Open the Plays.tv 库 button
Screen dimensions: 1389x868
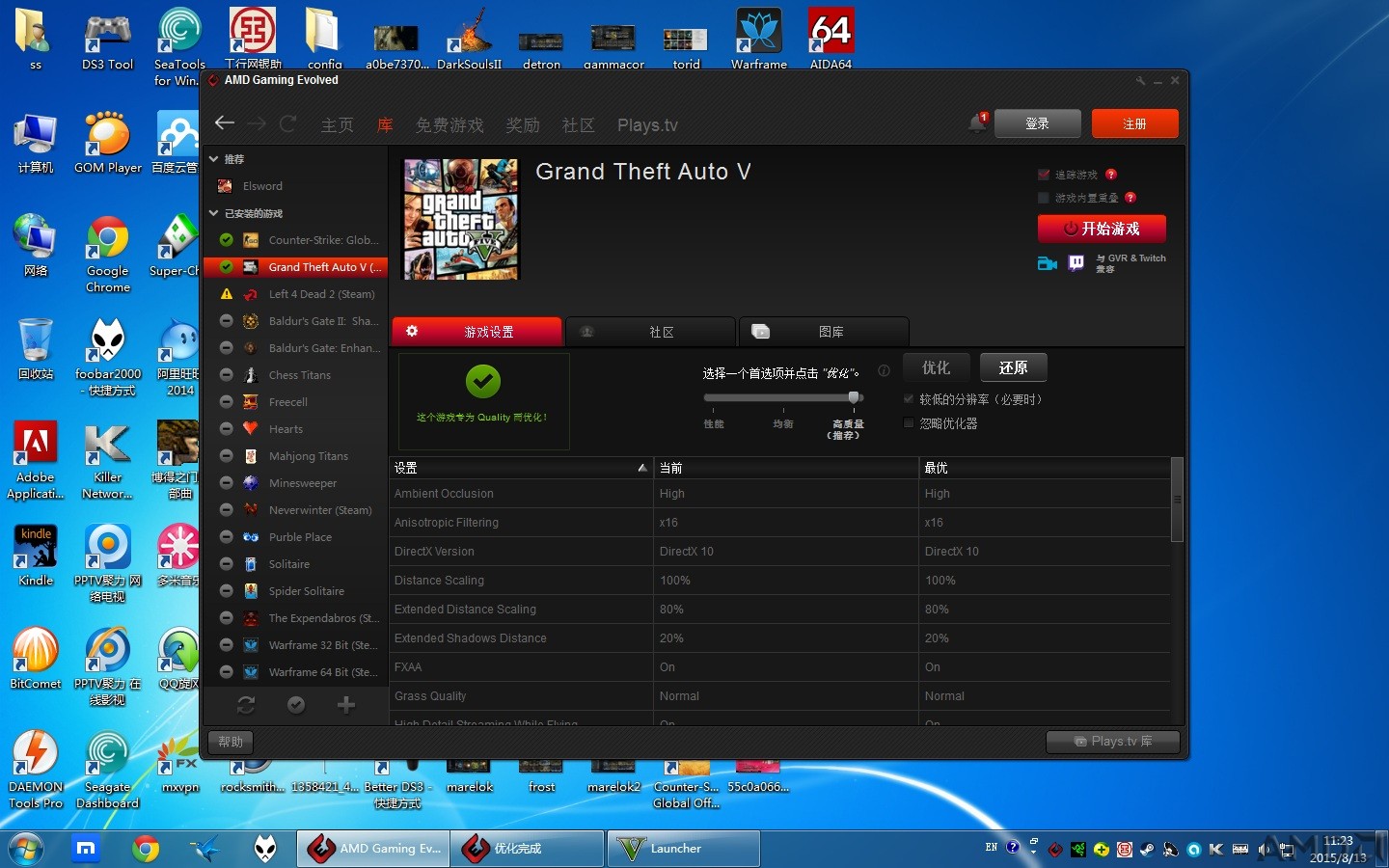(x=1113, y=741)
